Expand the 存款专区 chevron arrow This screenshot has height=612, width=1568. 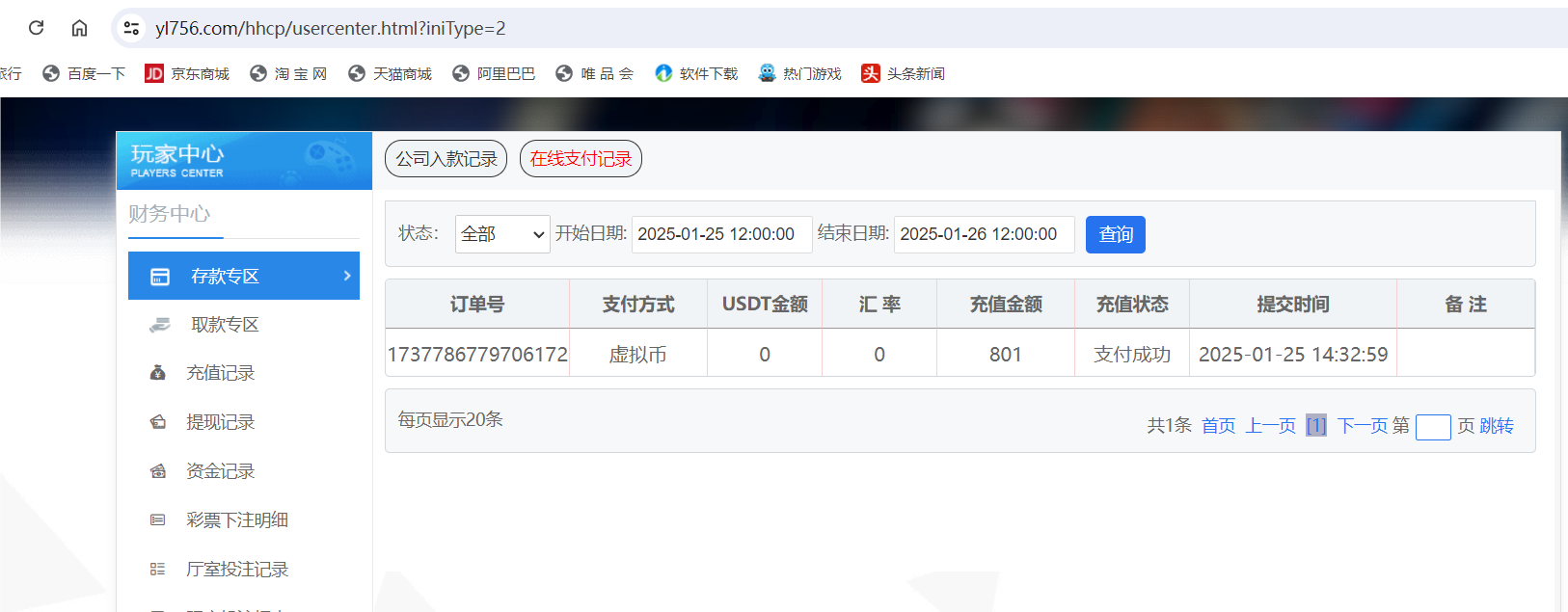coord(347,276)
